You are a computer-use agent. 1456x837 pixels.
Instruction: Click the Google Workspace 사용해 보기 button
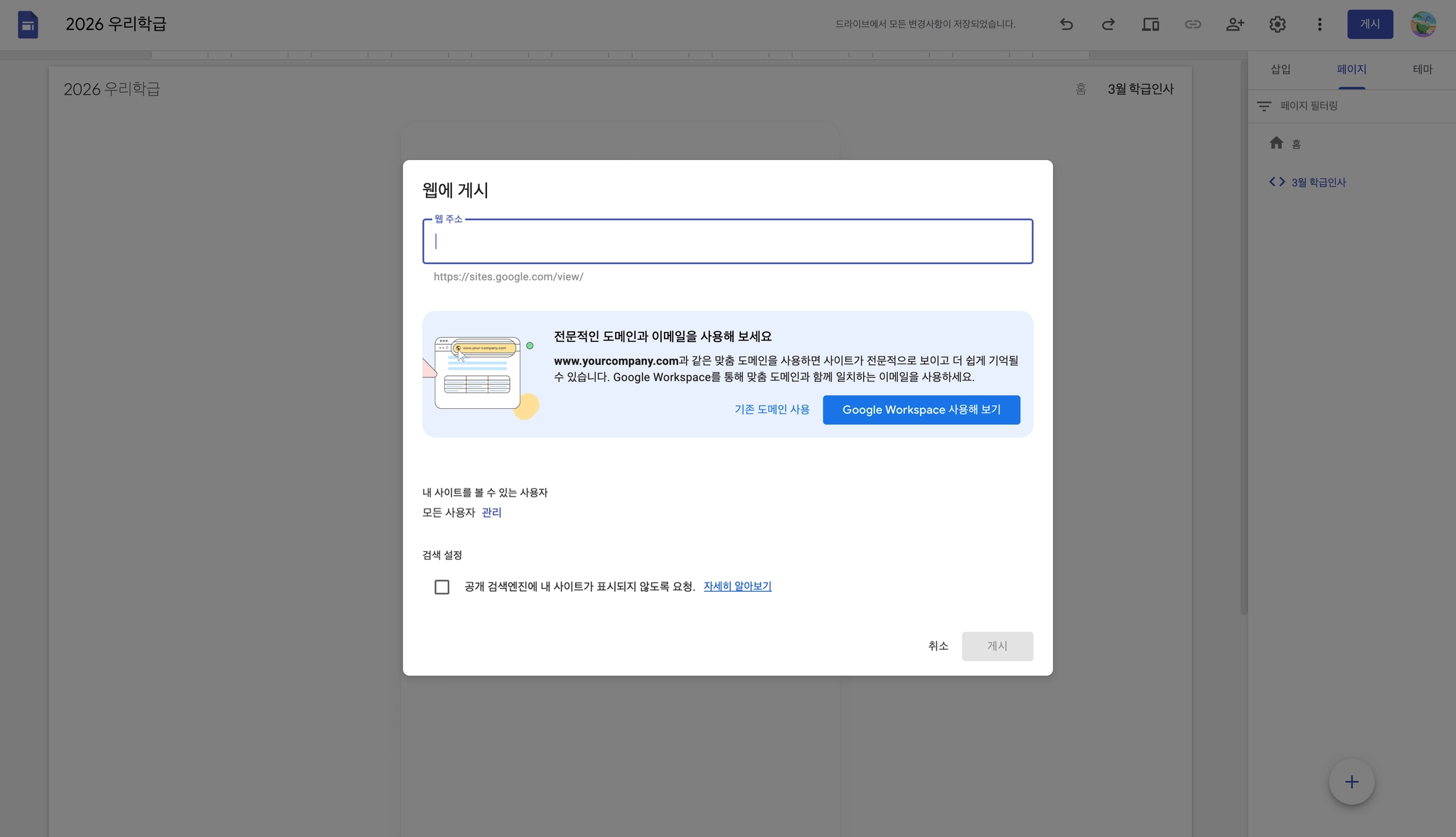click(921, 410)
